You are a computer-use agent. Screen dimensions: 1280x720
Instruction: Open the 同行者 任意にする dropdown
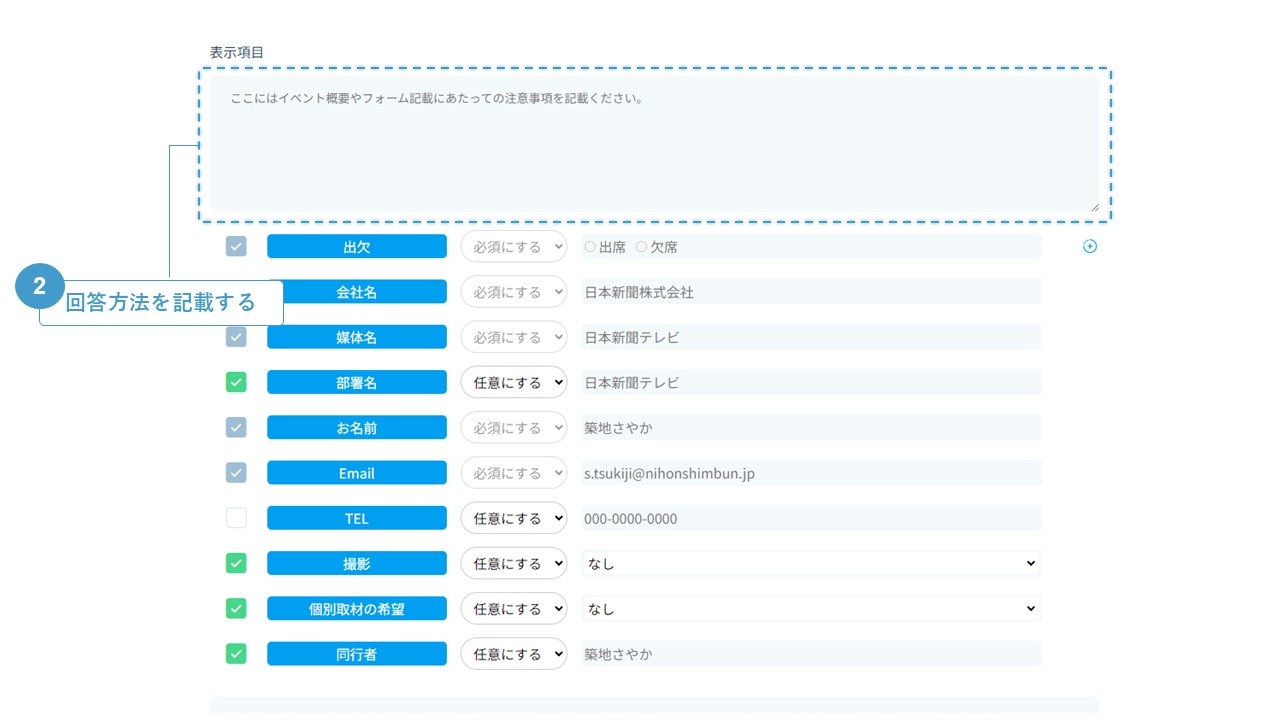point(513,654)
